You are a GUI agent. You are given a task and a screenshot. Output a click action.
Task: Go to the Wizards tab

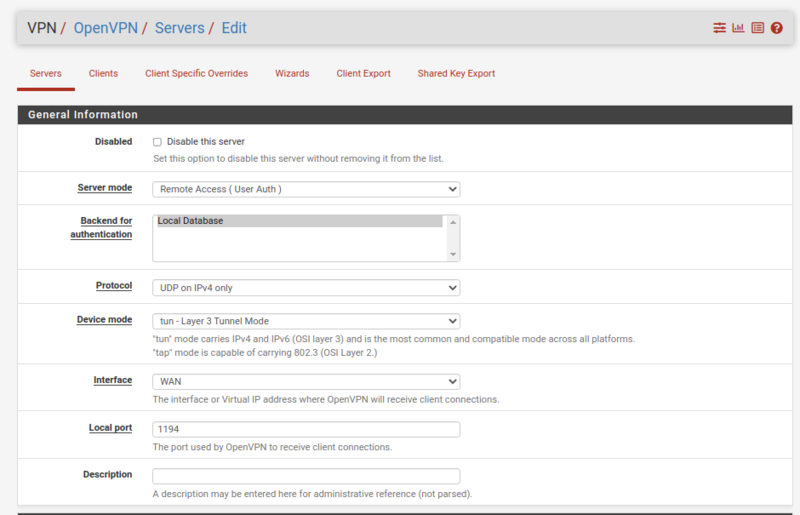point(292,73)
